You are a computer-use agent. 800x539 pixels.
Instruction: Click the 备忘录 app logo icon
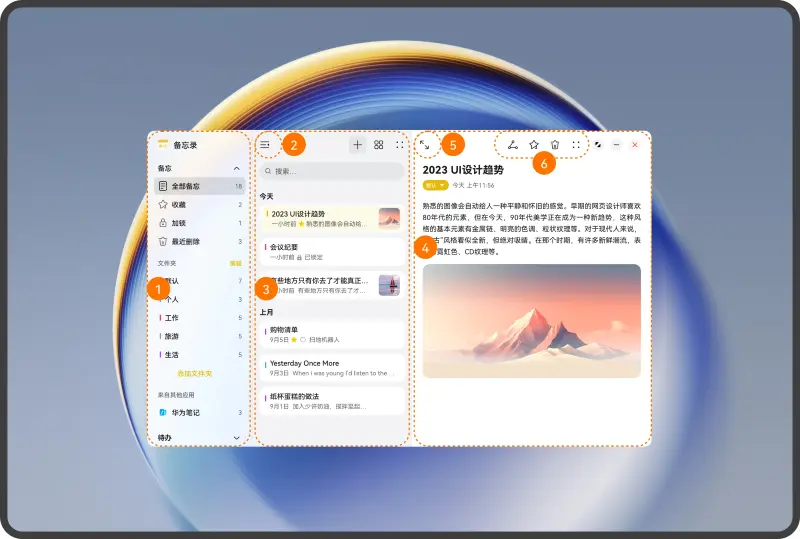pos(163,144)
